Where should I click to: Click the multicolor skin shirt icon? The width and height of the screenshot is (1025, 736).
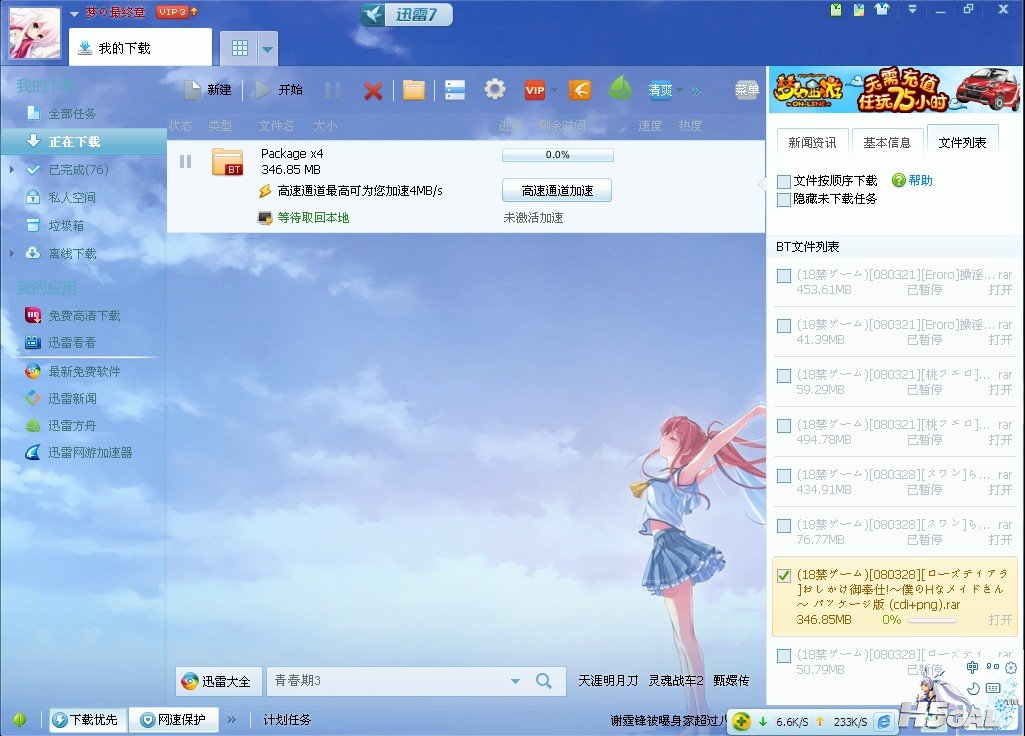click(x=859, y=10)
